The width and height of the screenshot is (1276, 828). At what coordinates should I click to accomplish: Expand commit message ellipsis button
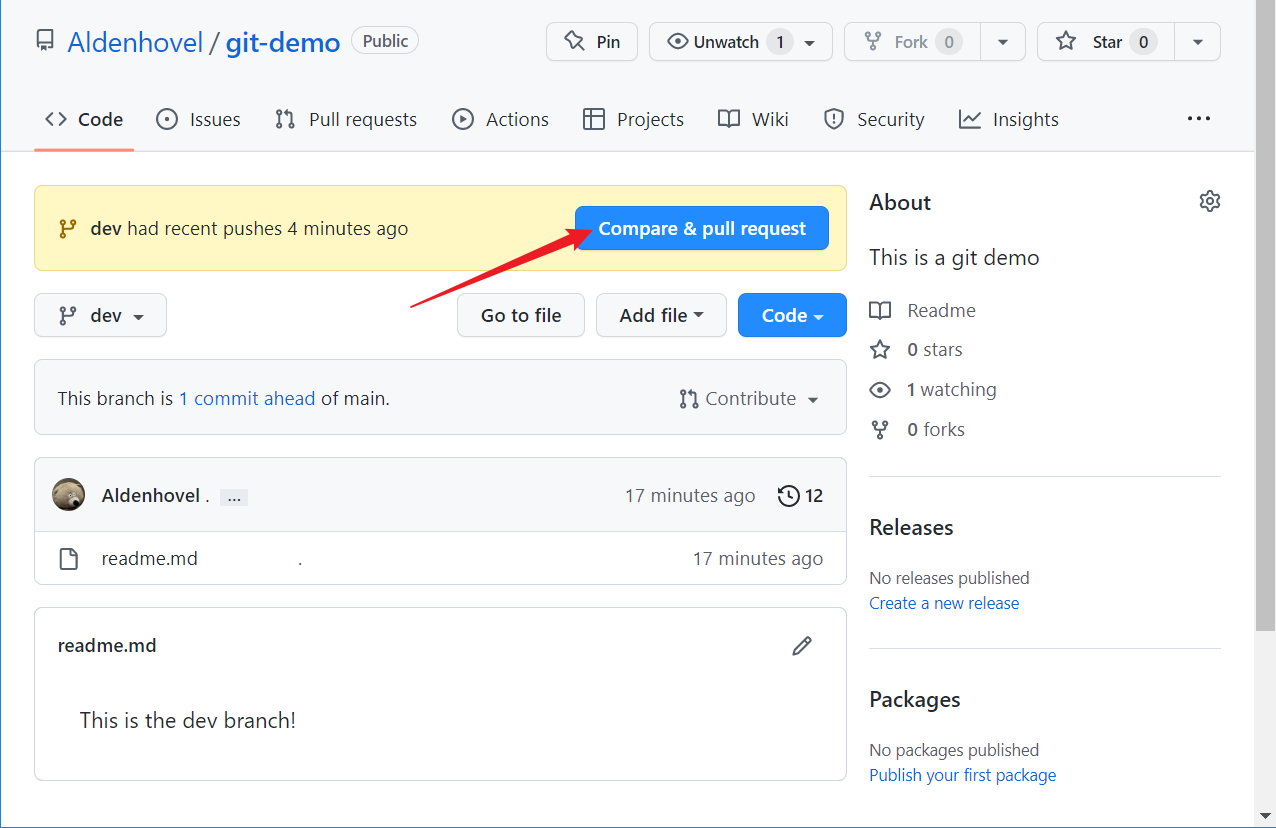tap(234, 497)
